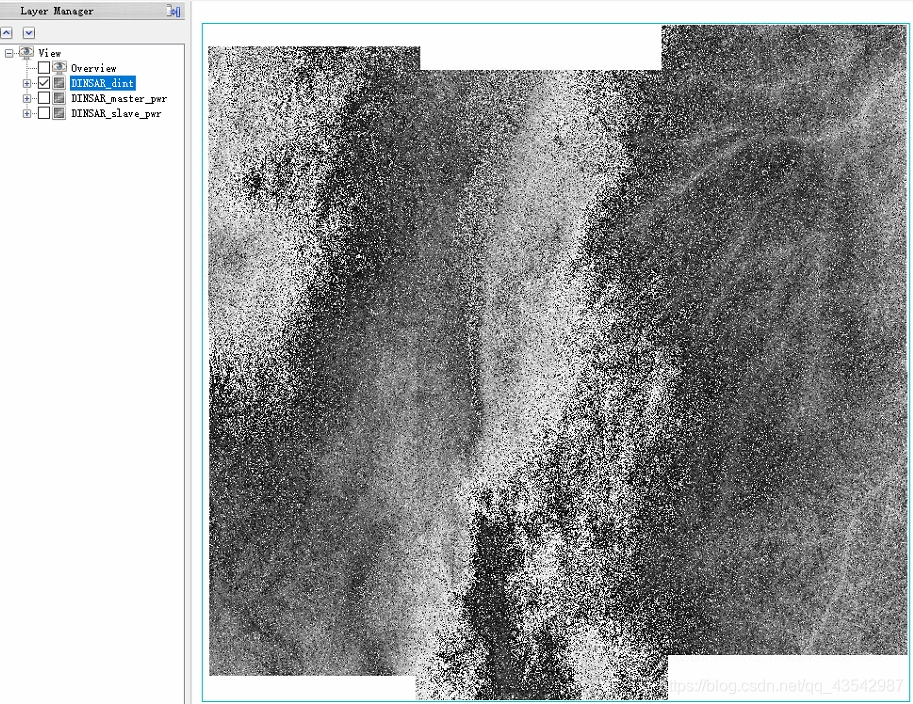Image resolution: width=913 pixels, height=704 pixels.
Task: Click the Layer Manager panel title
Action: click(x=56, y=11)
